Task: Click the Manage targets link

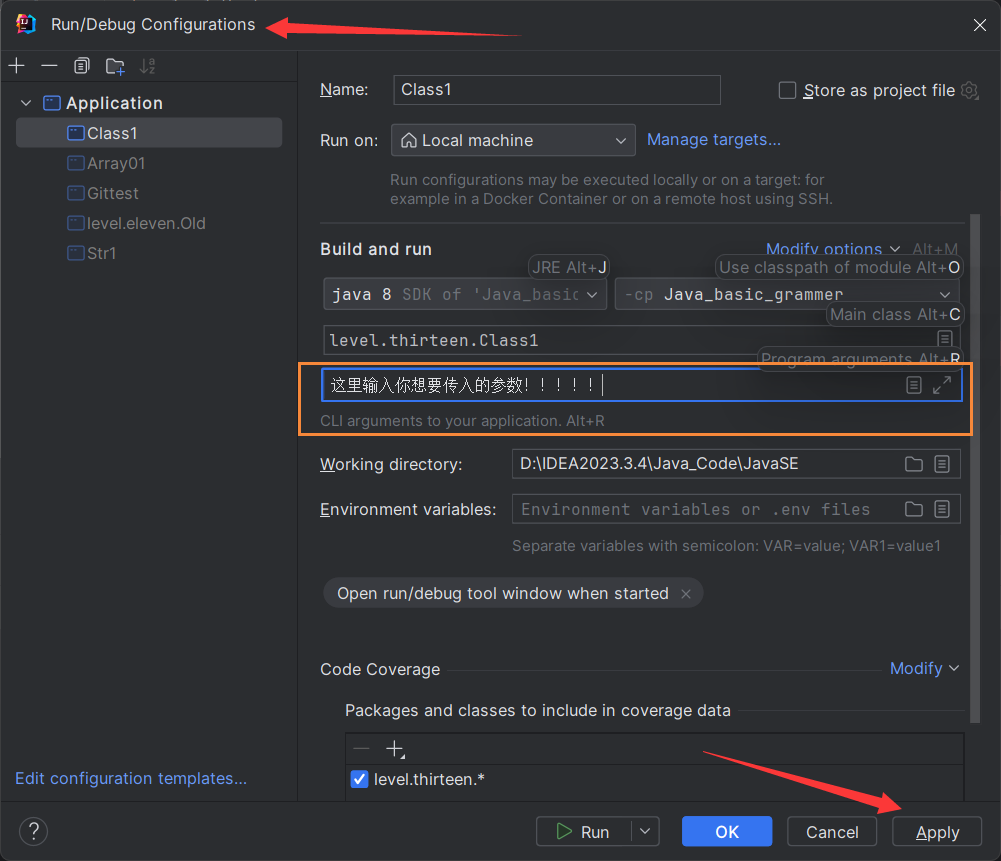Action: (x=714, y=140)
